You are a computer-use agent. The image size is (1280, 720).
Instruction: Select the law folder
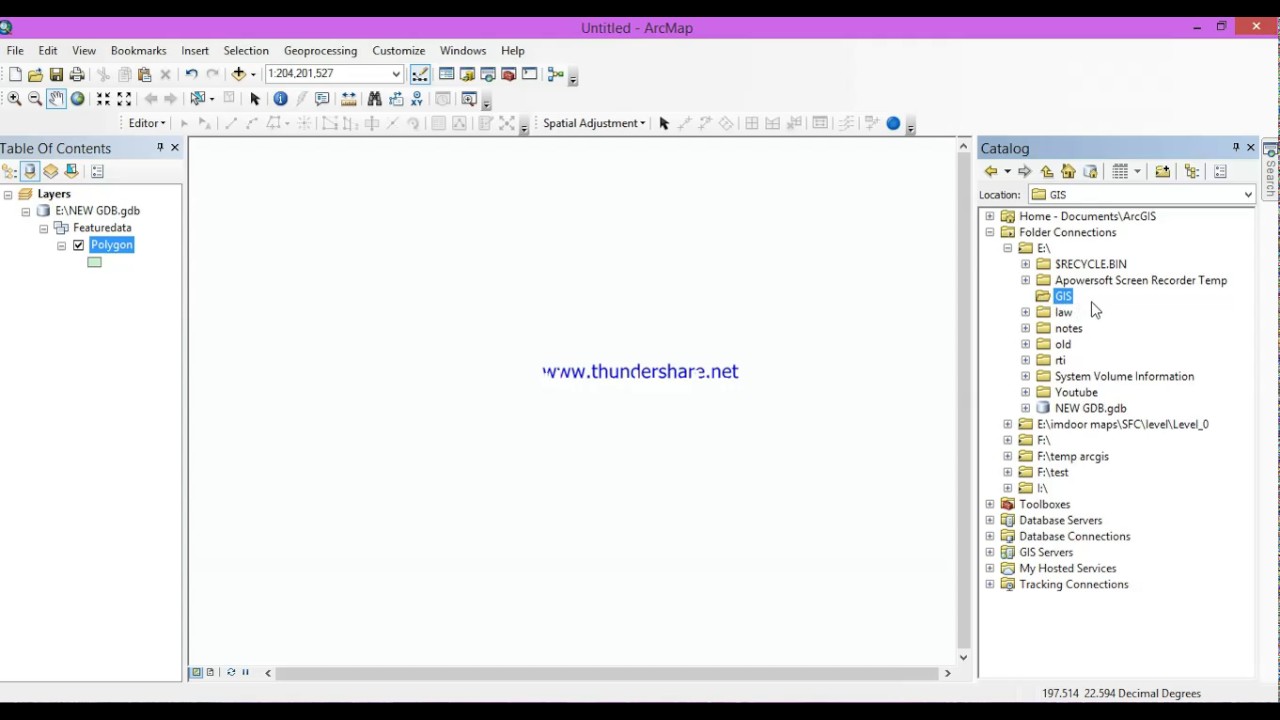(1063, 312)
